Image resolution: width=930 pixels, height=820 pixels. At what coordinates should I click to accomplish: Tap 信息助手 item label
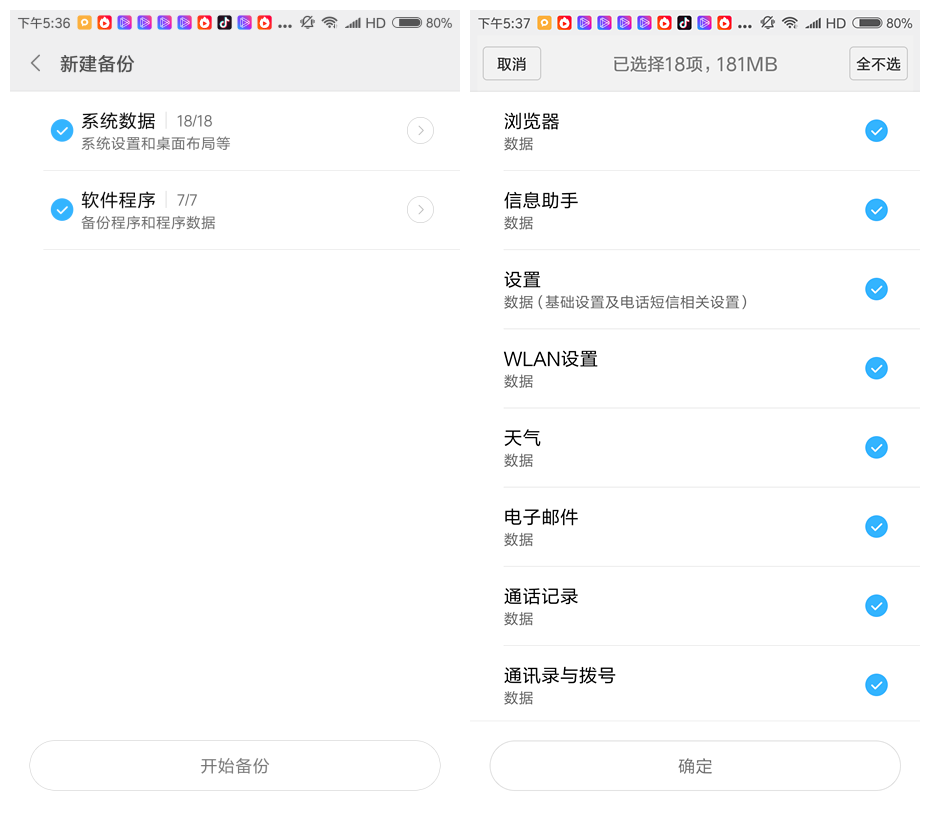point(541,200)
